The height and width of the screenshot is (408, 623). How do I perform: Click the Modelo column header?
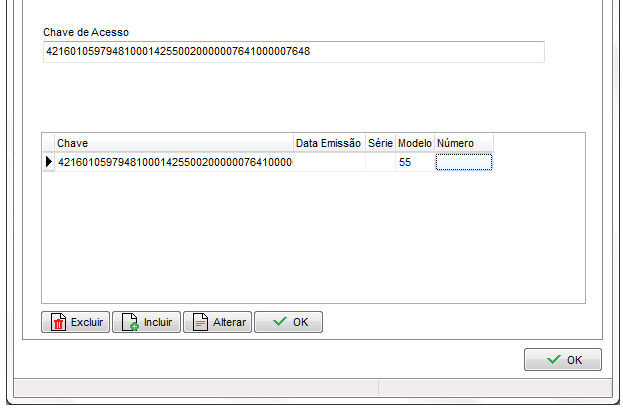(x=415, y=143)
